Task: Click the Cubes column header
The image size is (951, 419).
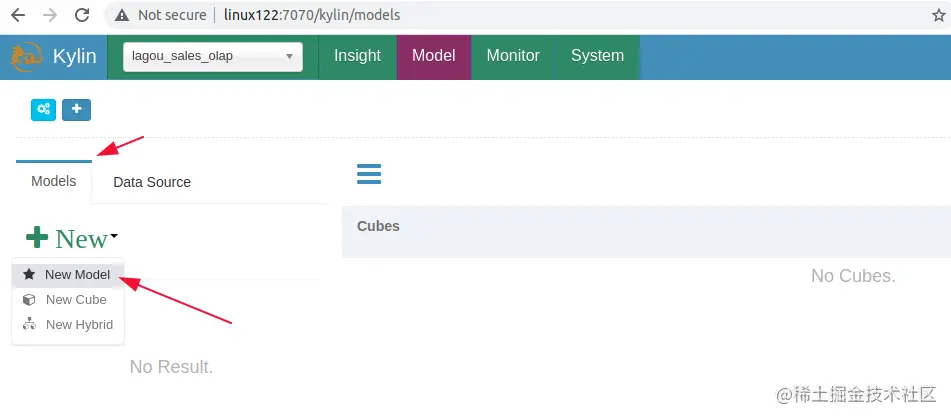Action: click(378, 226)
